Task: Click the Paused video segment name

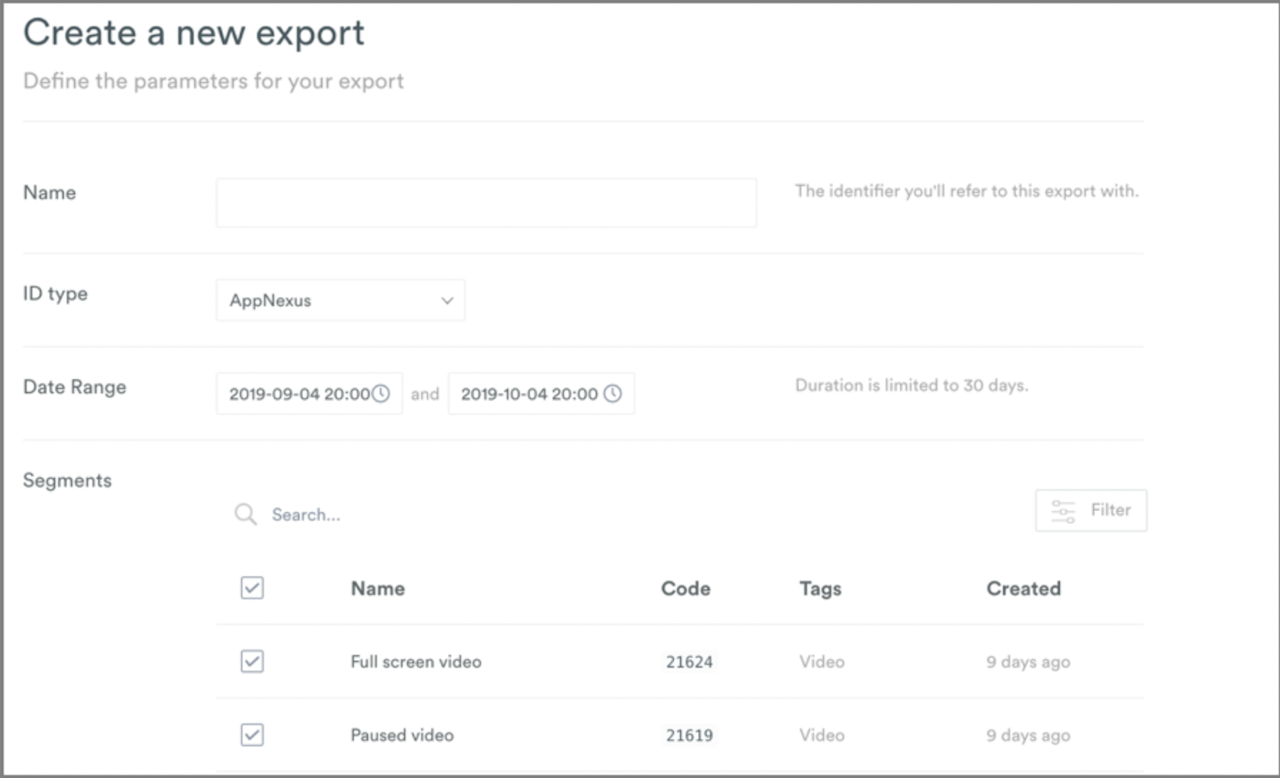Action: (x=401, y=735)
